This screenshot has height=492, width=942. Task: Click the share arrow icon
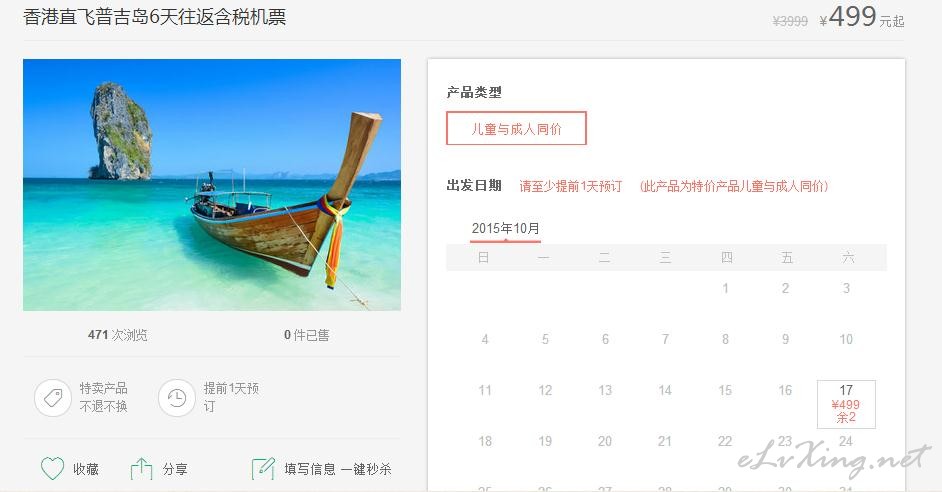coord(141,469)
